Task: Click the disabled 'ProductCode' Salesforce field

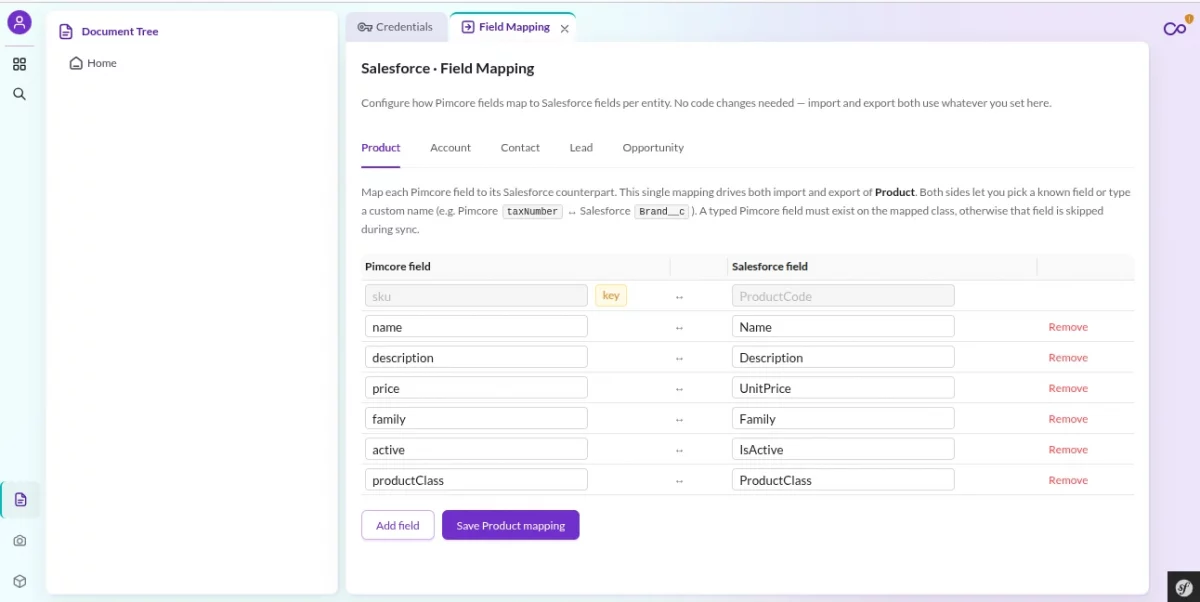Action: pyautogui.click(x=843, y=296)
